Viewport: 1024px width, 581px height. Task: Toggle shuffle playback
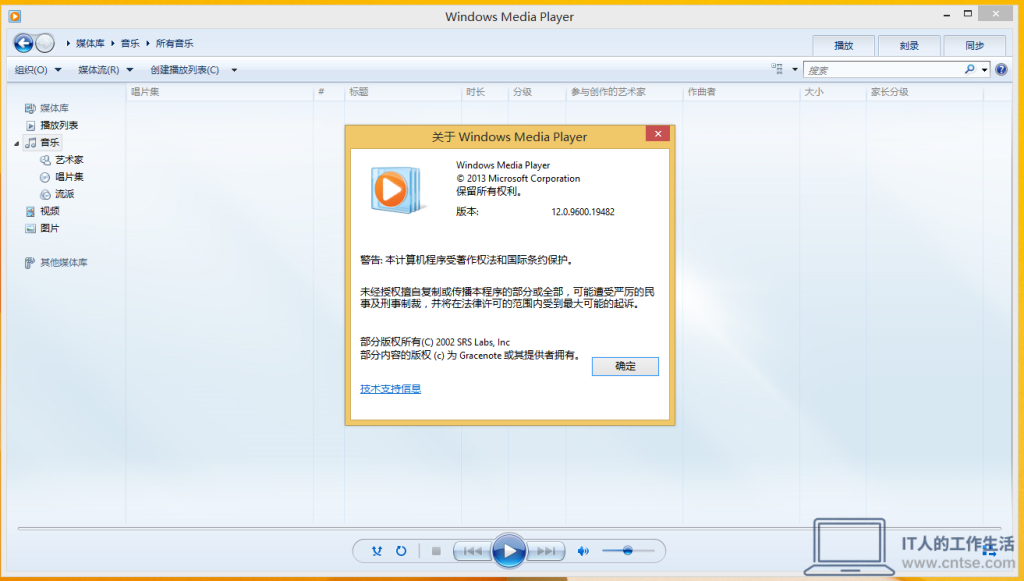[377, 551]
